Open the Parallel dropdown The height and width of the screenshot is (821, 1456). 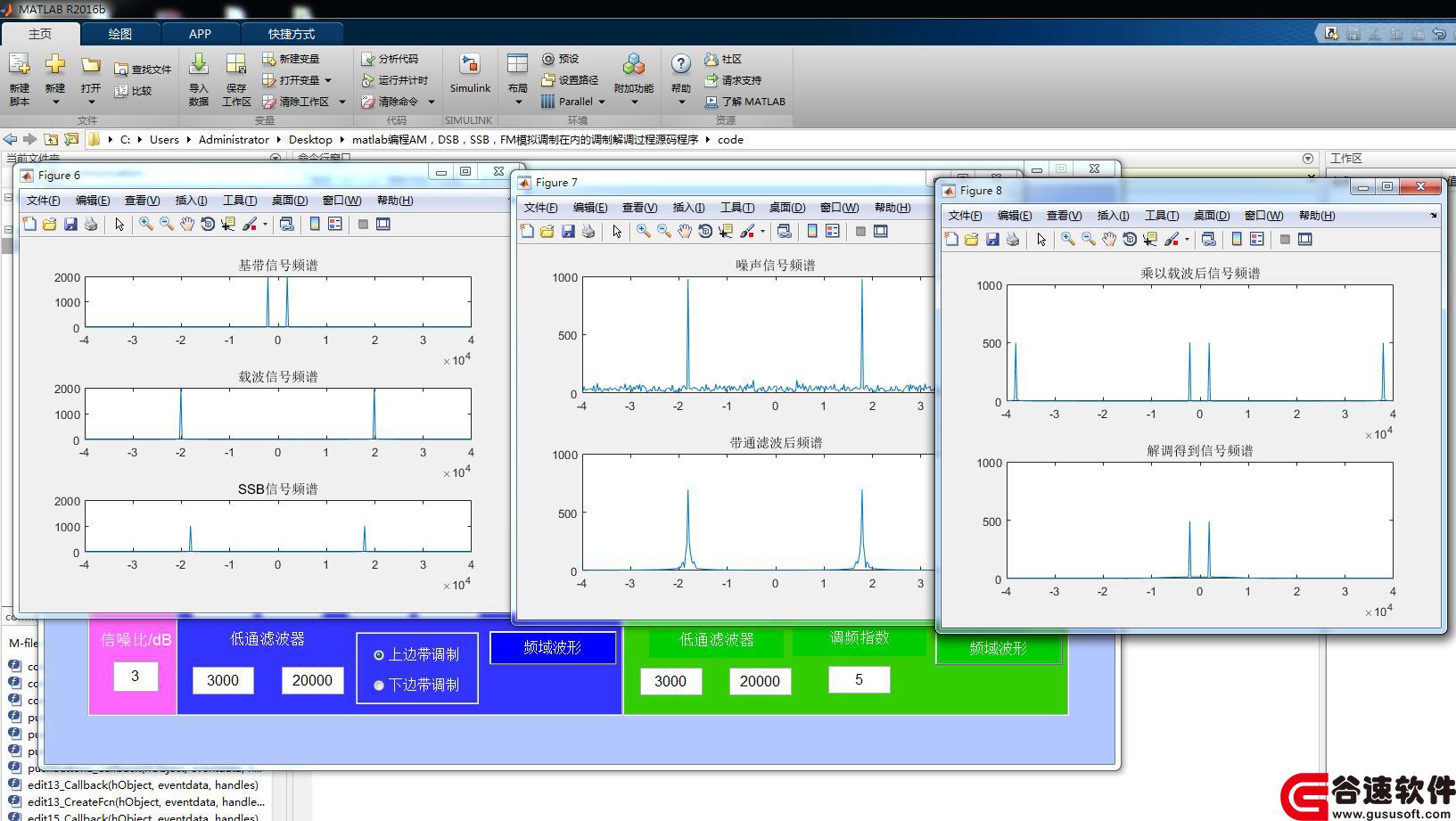(x=602, y=102)
